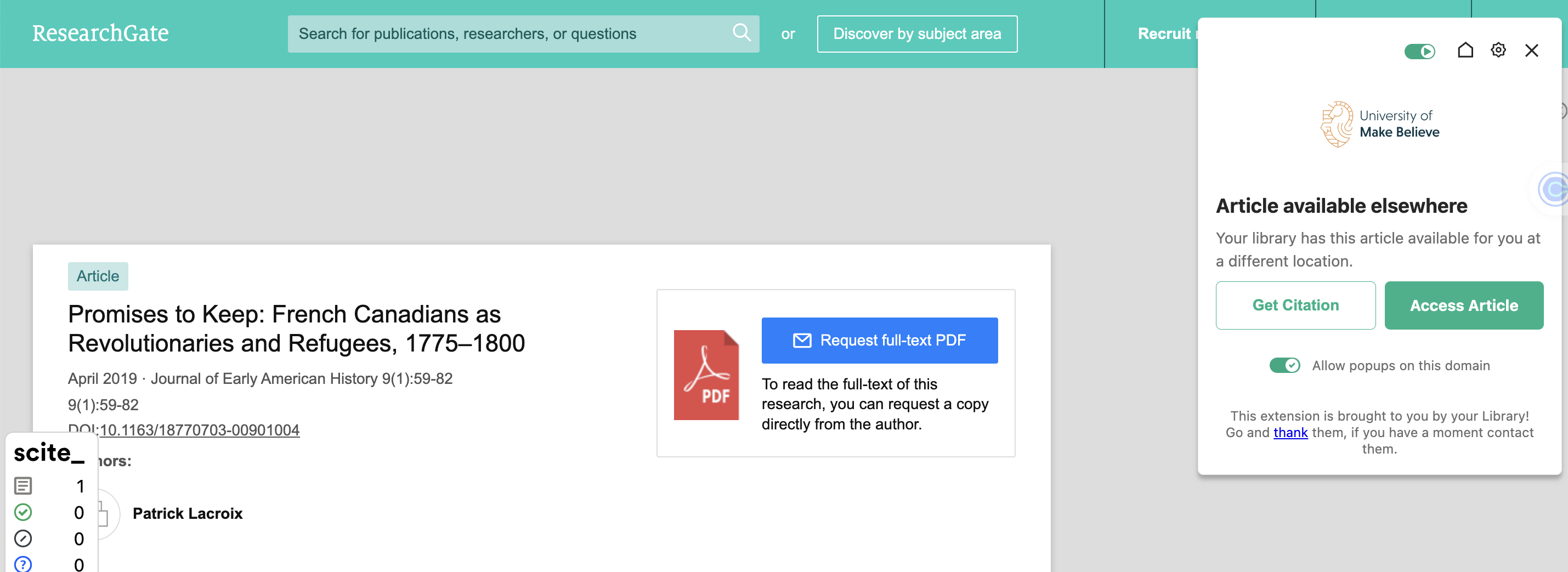Open the extension home icon
The width and height of the screenshot is (1568, 572).
point(1465,50)
